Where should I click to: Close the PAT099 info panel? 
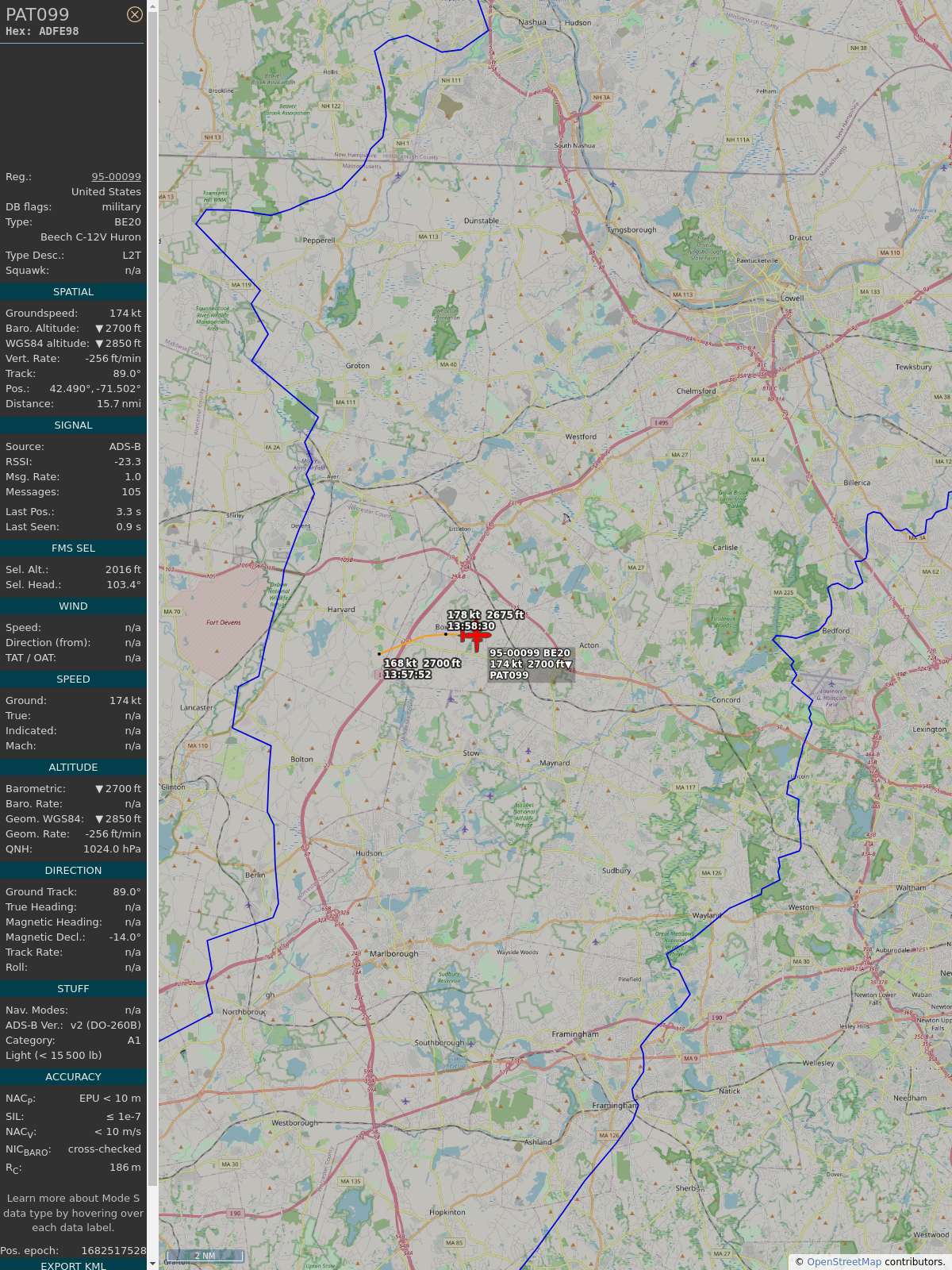pyautogui.click(x=135, y=14)
